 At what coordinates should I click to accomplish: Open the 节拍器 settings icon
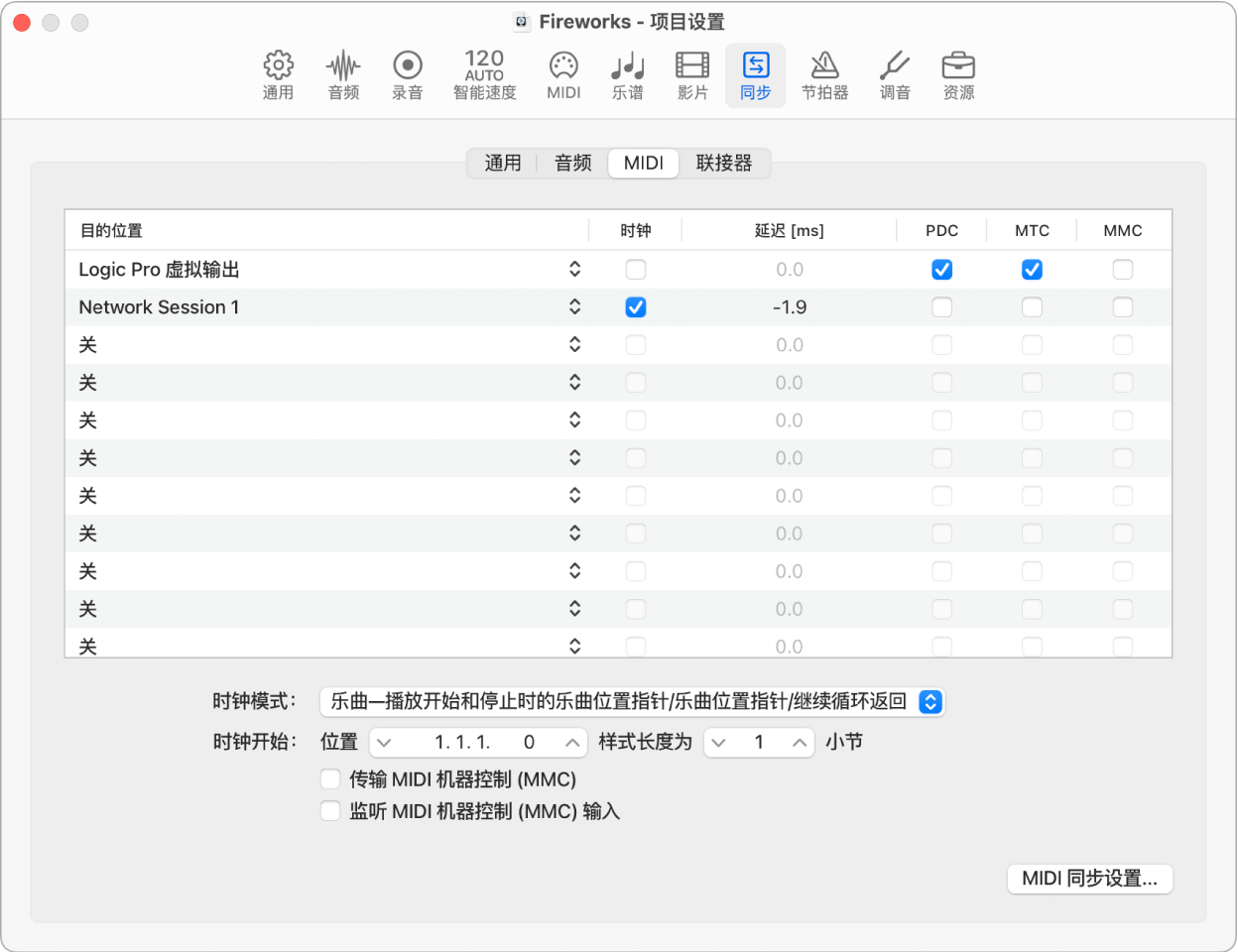point(824,74)
